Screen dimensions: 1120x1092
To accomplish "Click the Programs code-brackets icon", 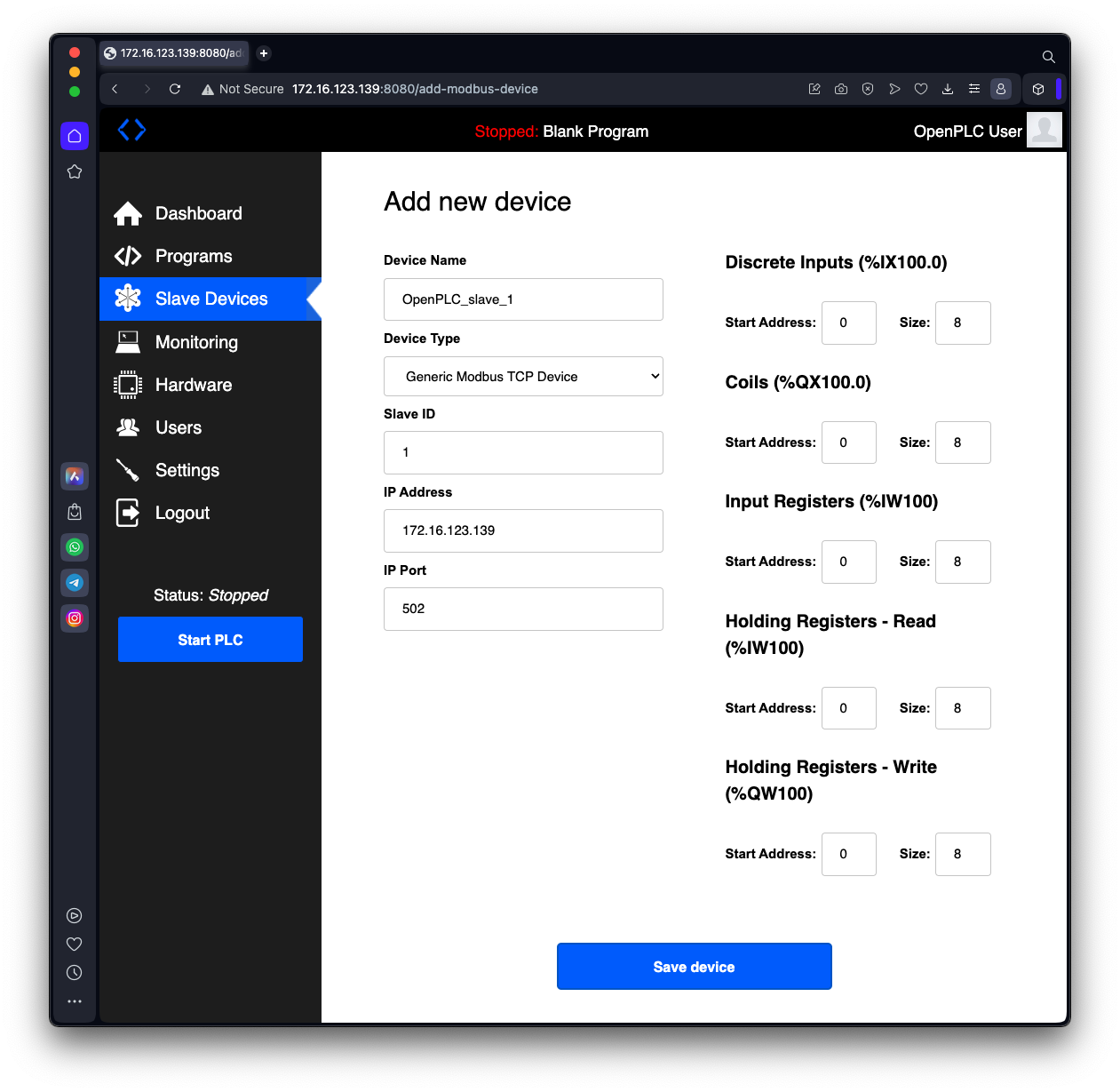I will click(x=128, y=256).
